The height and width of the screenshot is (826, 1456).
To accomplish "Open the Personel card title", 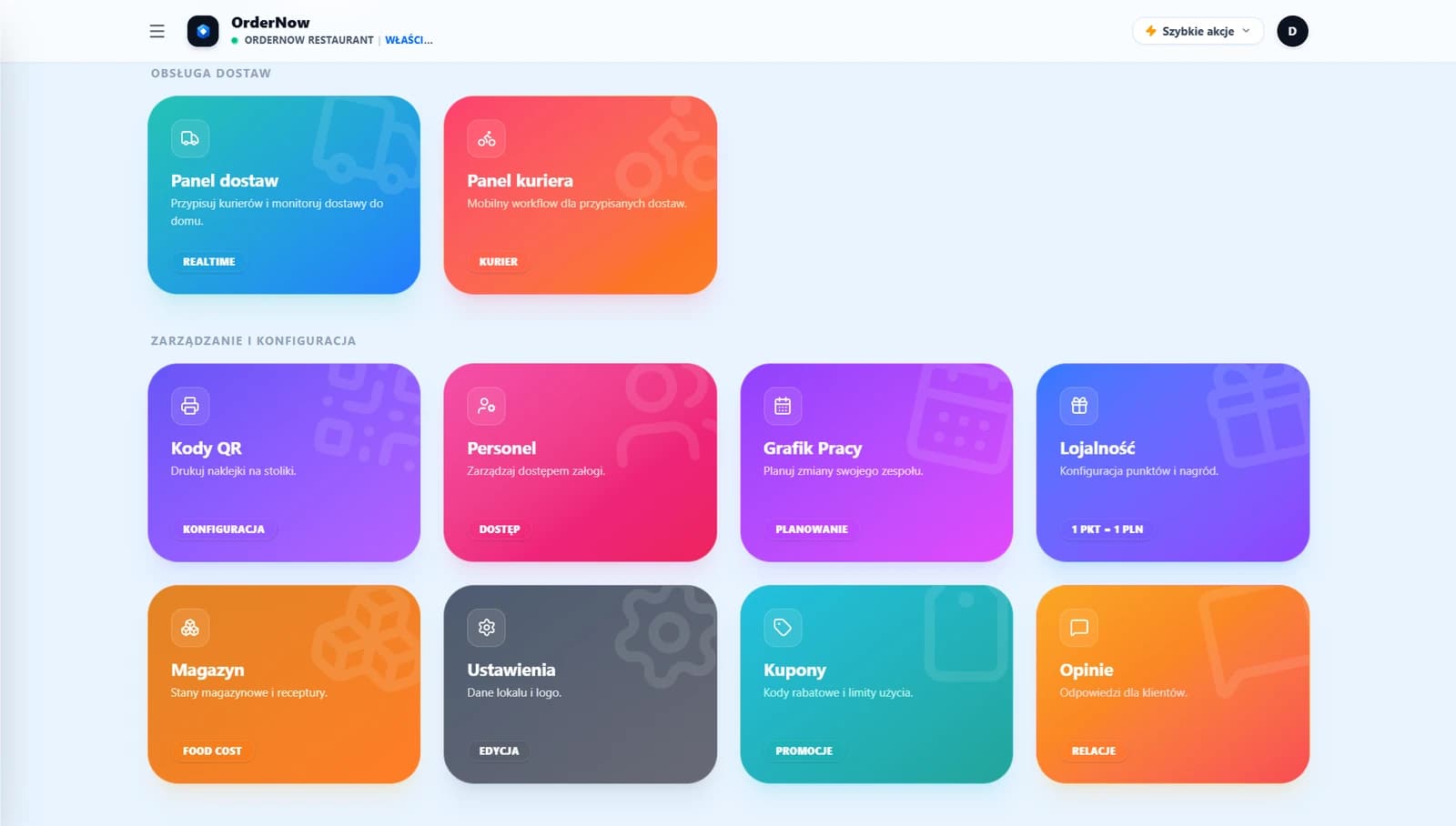I will point(501,448).
